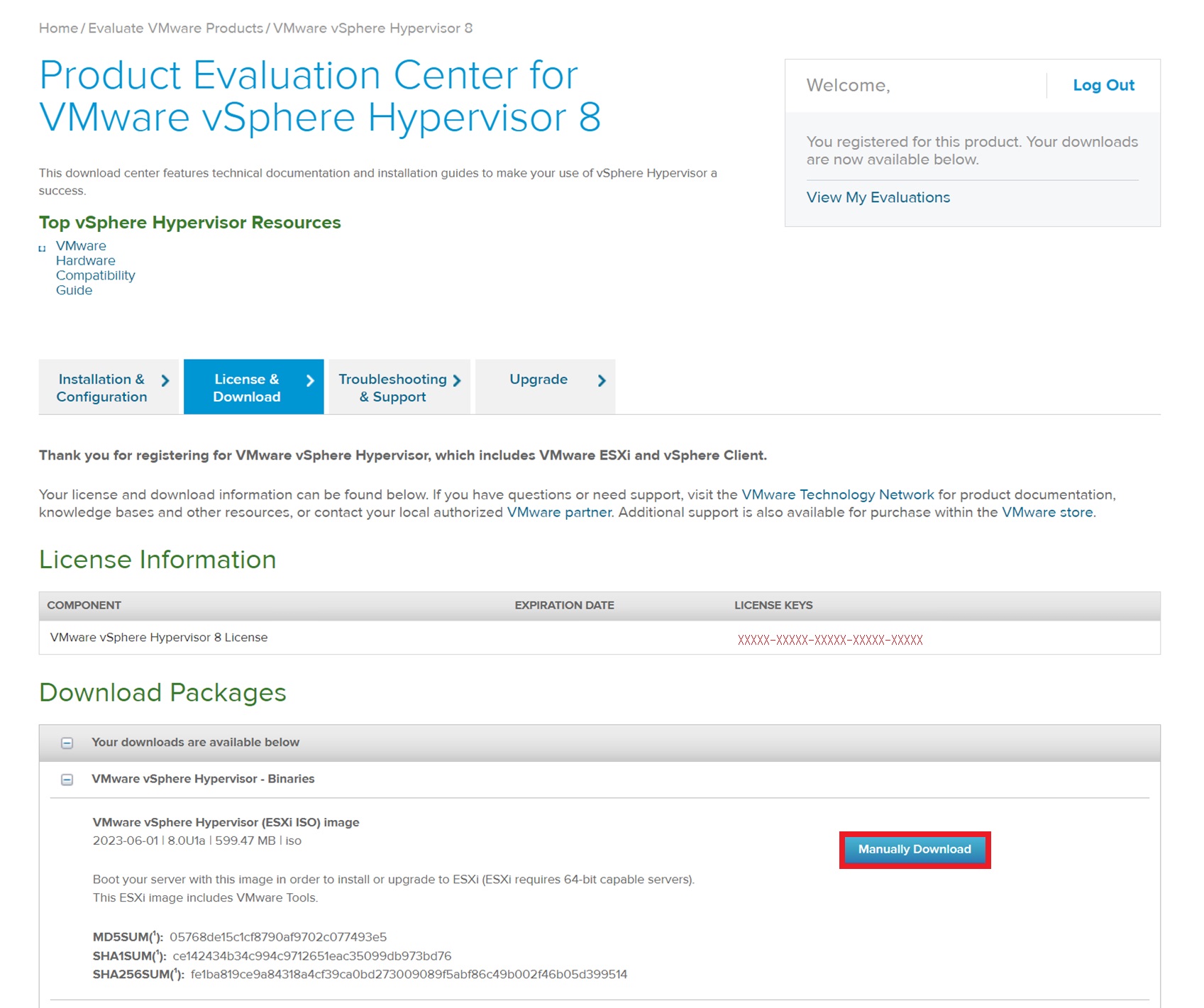Click chevron on Troubleshooting & Support tab
1204x1008 pixels.
click(x=457, y=381)
